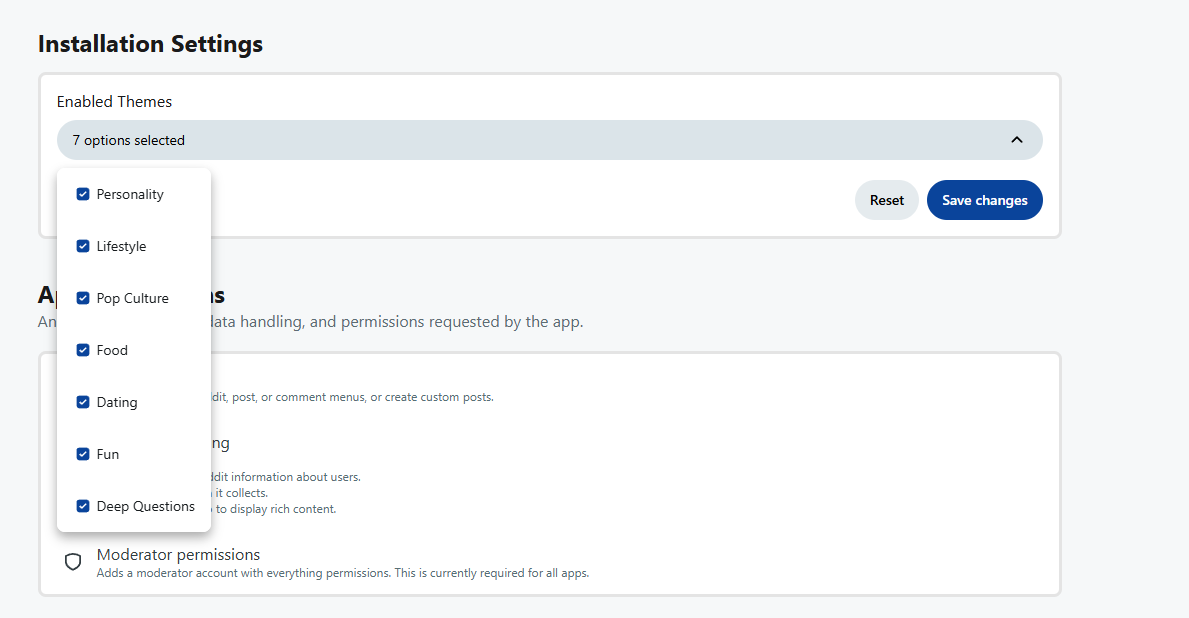Choose the "Personality" label text in the dropdown list
The width and height of the screenshot is (1189, 618).
pos(130,194)
